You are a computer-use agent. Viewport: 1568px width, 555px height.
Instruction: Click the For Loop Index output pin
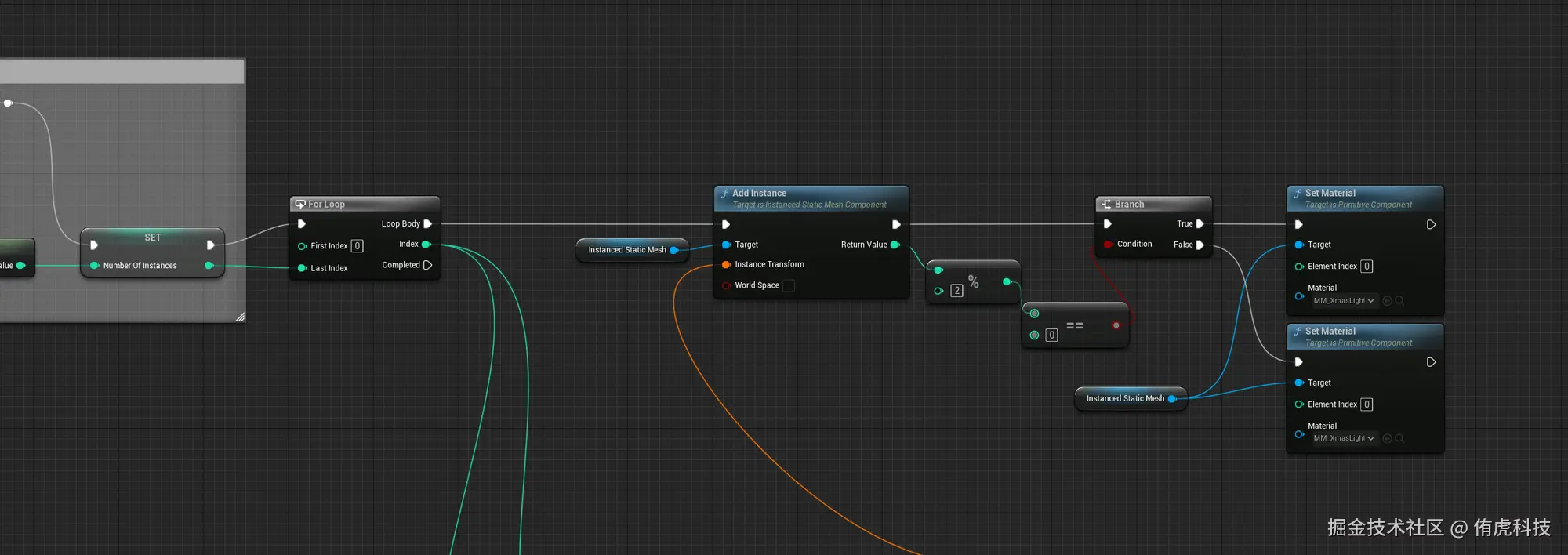pyautogui.click(x=426, y=245)
